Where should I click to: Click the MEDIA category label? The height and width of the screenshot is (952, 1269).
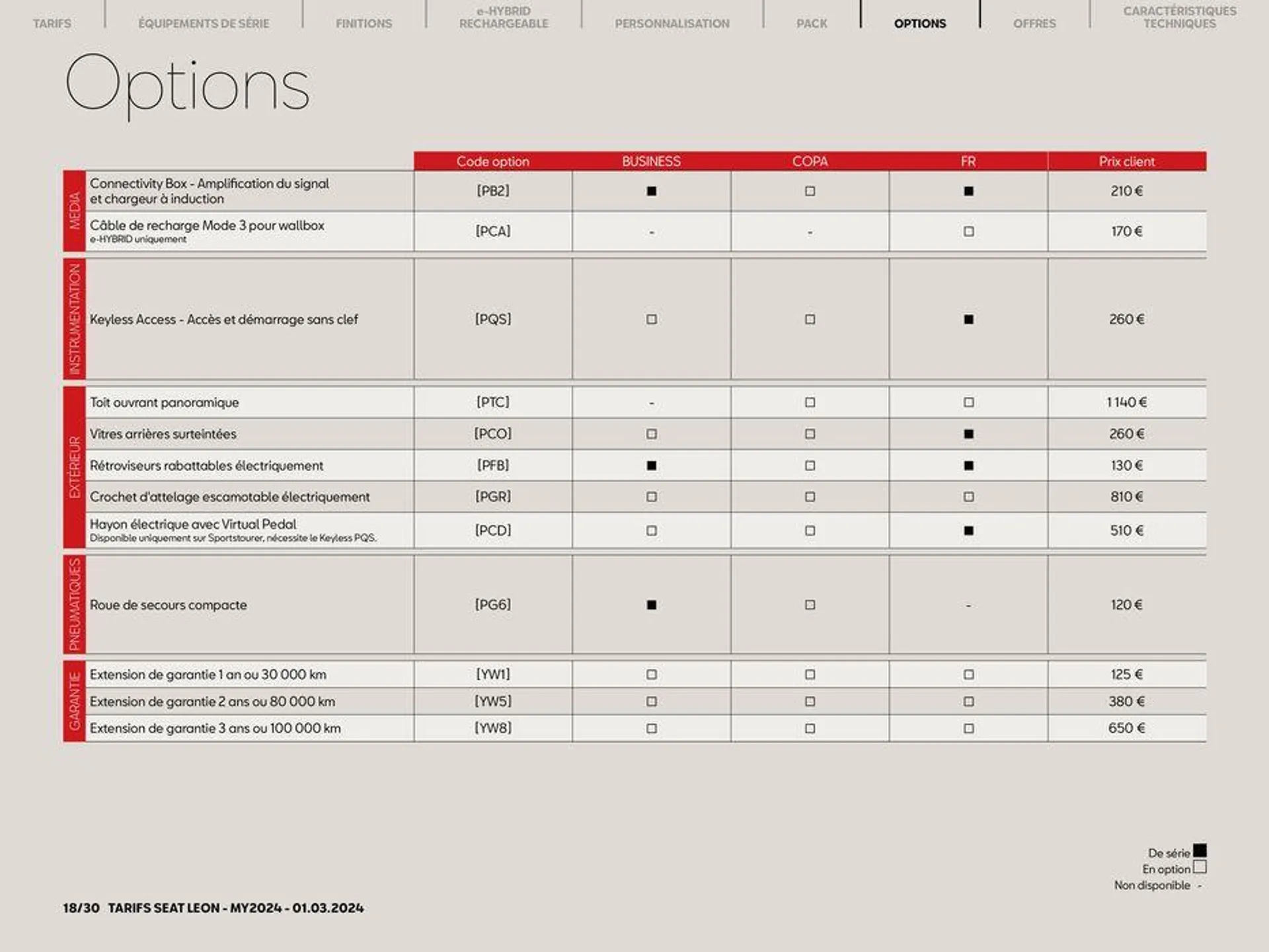(75, 211)
